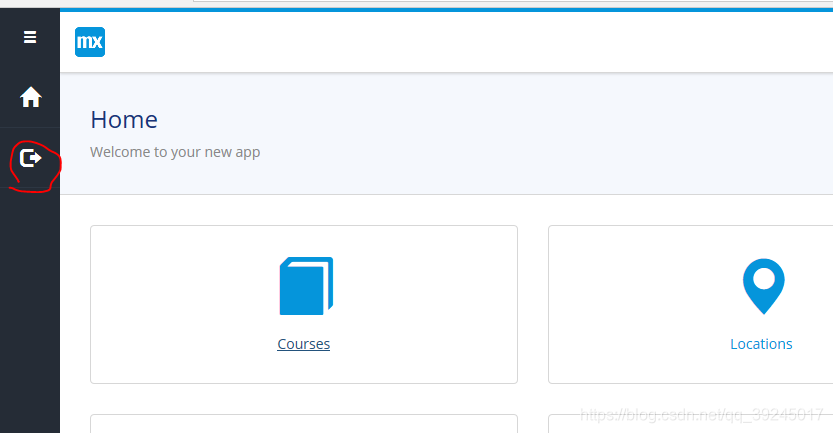Click the blue map pin Locations icon

point(763,286)
